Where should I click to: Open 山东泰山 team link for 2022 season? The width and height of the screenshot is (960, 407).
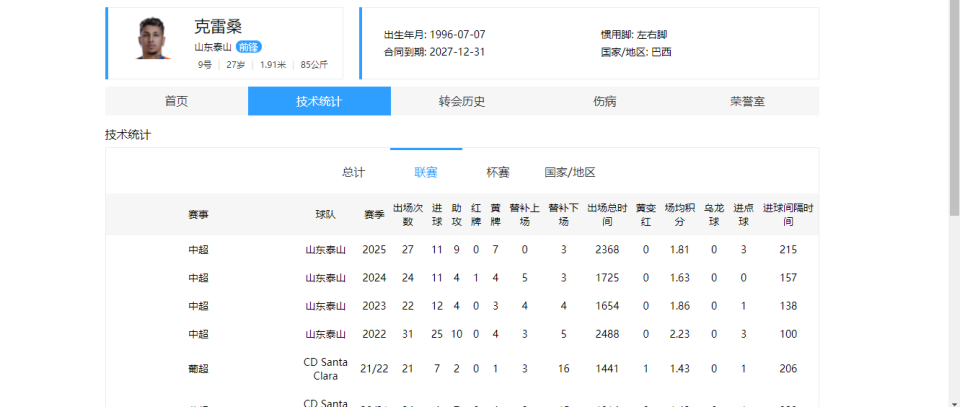(x=325, y=333)
